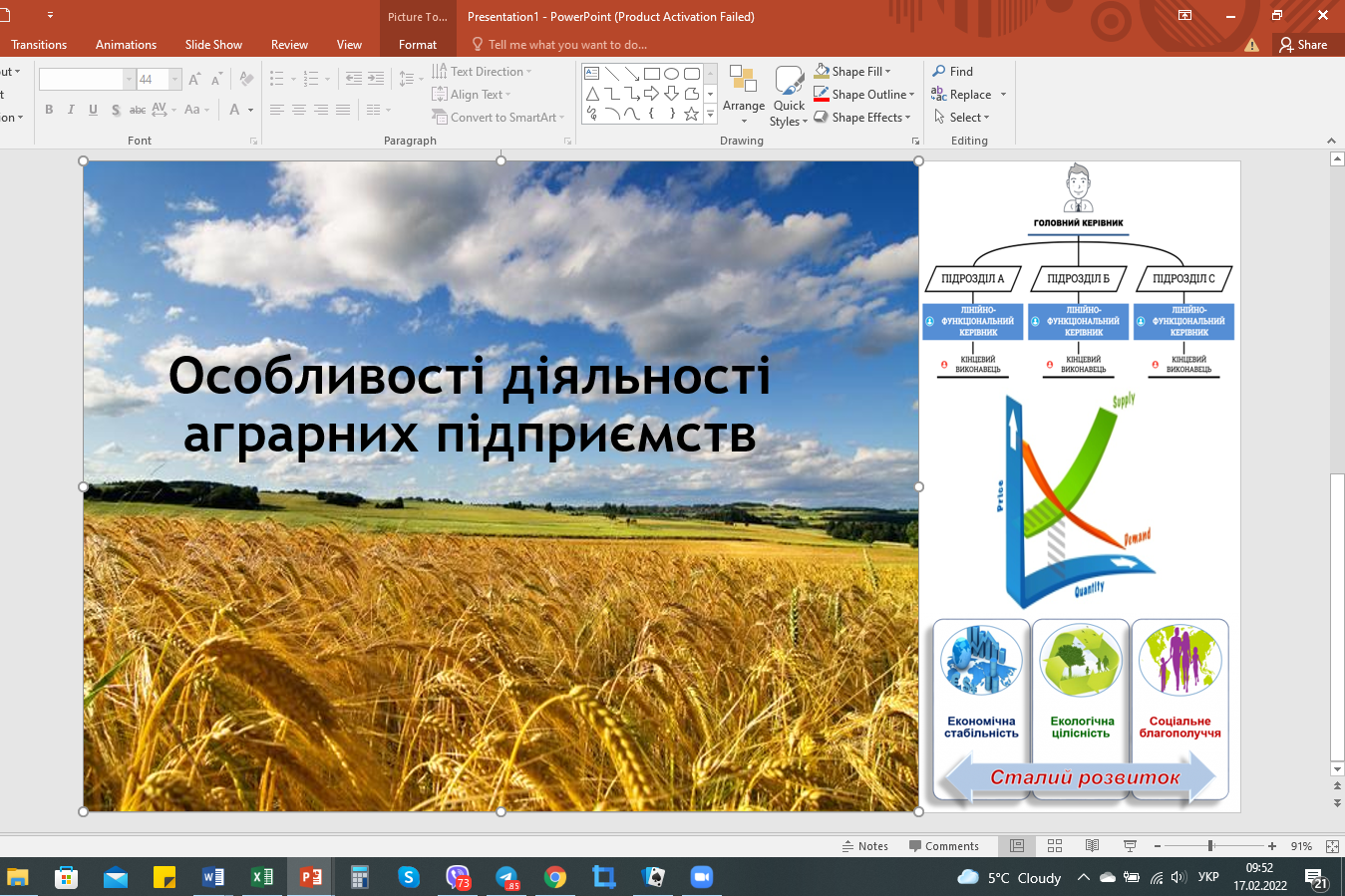Open the Picture Tools Format tab

[418, 45]
